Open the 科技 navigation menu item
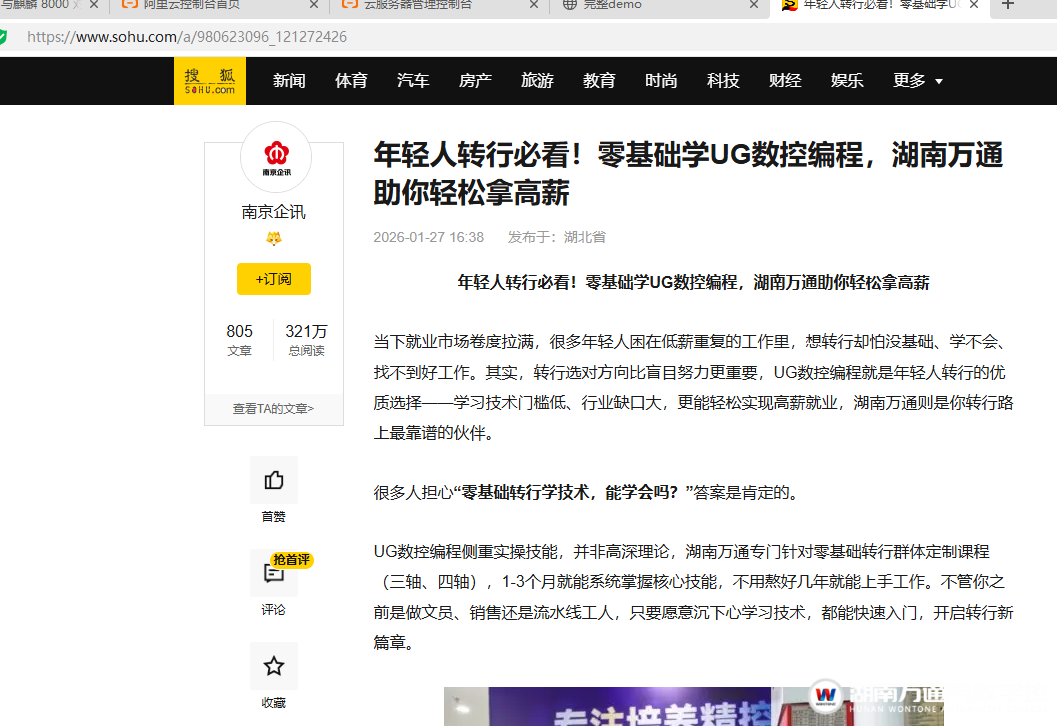The width and height of the screenshot is (1057, 726). (x=723, y=81)
